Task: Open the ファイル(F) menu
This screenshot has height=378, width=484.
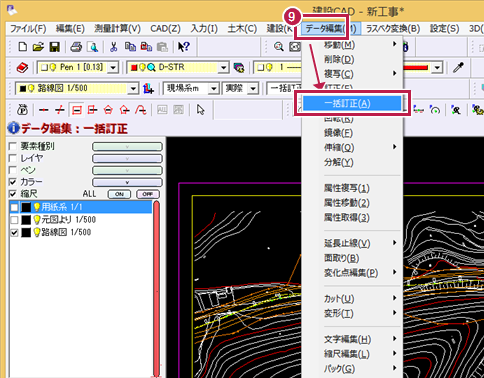Action: pyautogui.click(x=28, y=29)
